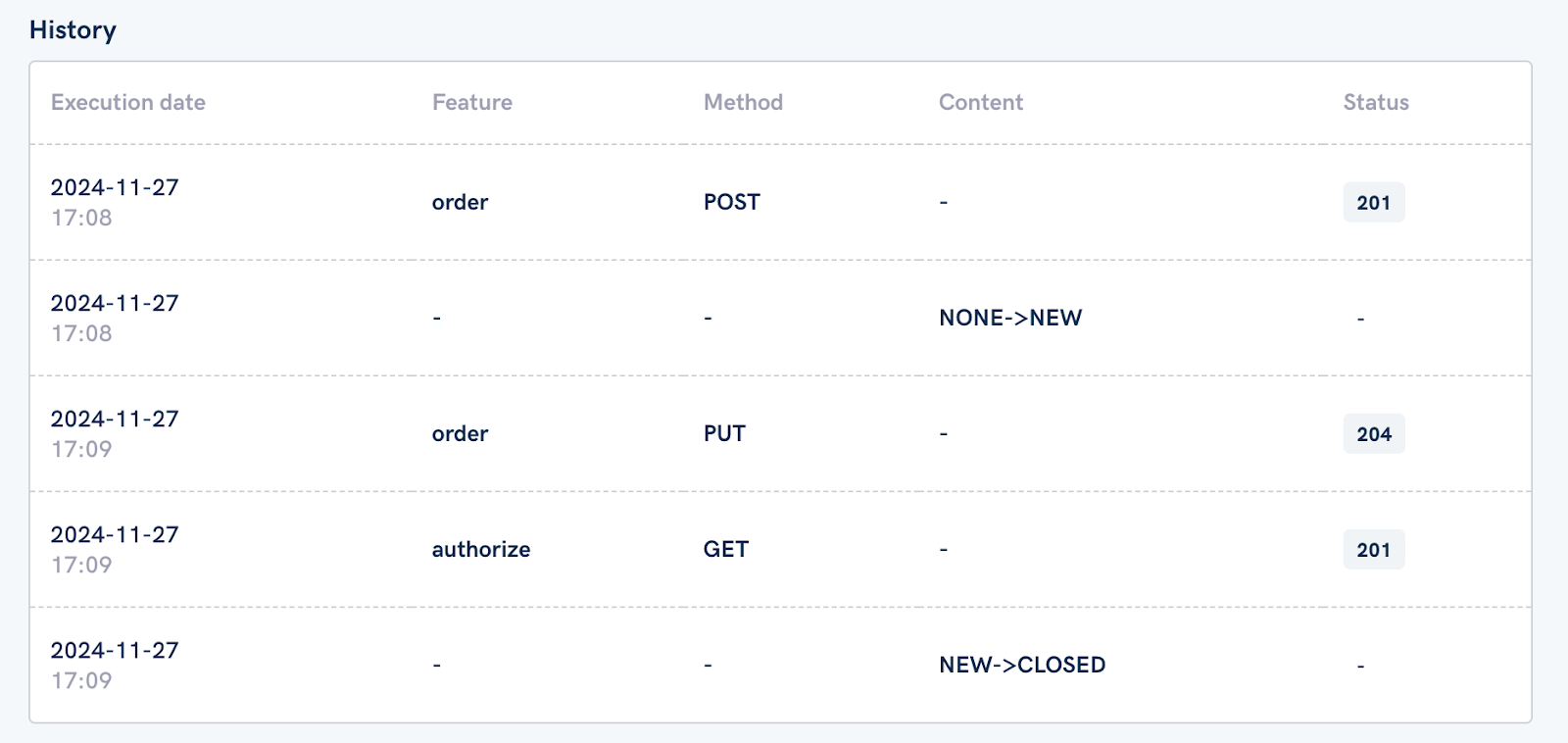Click the Method column header
The height and width of the screenshot is (743, 1568).
pos(743,102)
